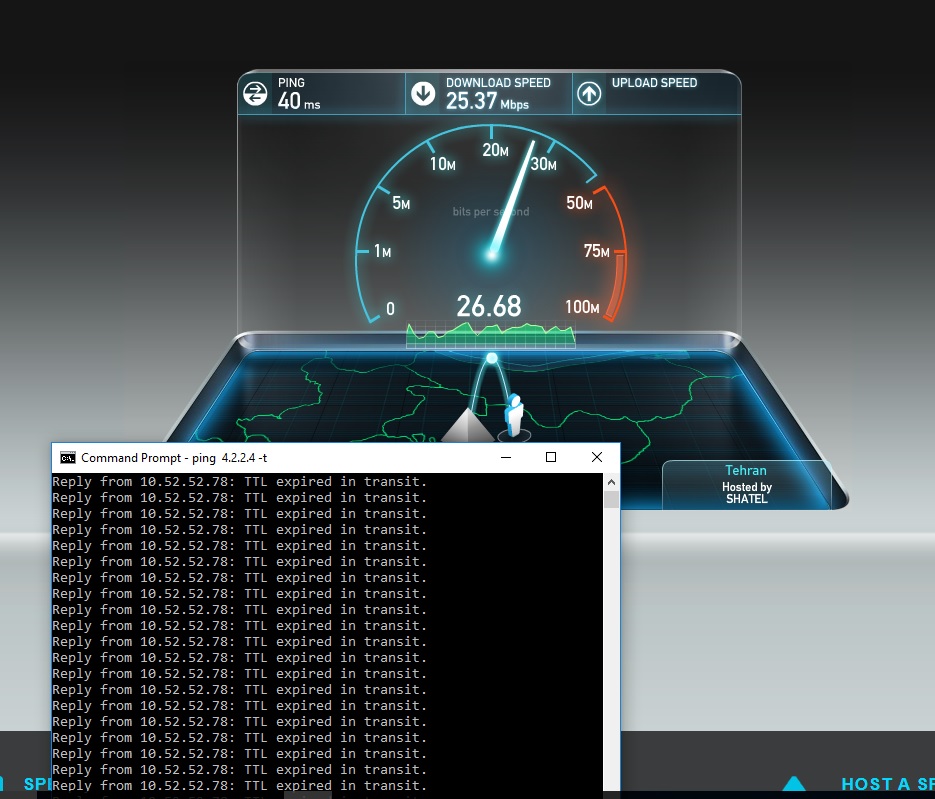Click the pyramid server marker on map
Screen dimensions: 935x799
tap(469, 424)
